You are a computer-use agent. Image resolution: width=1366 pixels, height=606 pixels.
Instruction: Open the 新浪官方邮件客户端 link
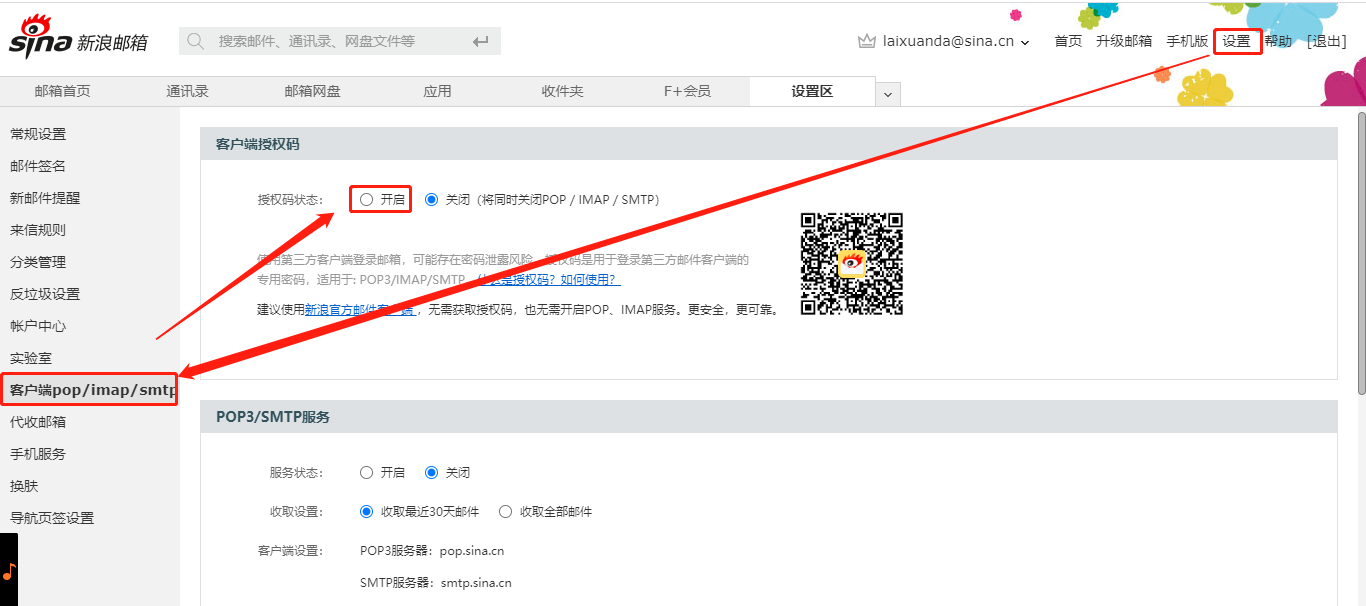coord(359,310)
